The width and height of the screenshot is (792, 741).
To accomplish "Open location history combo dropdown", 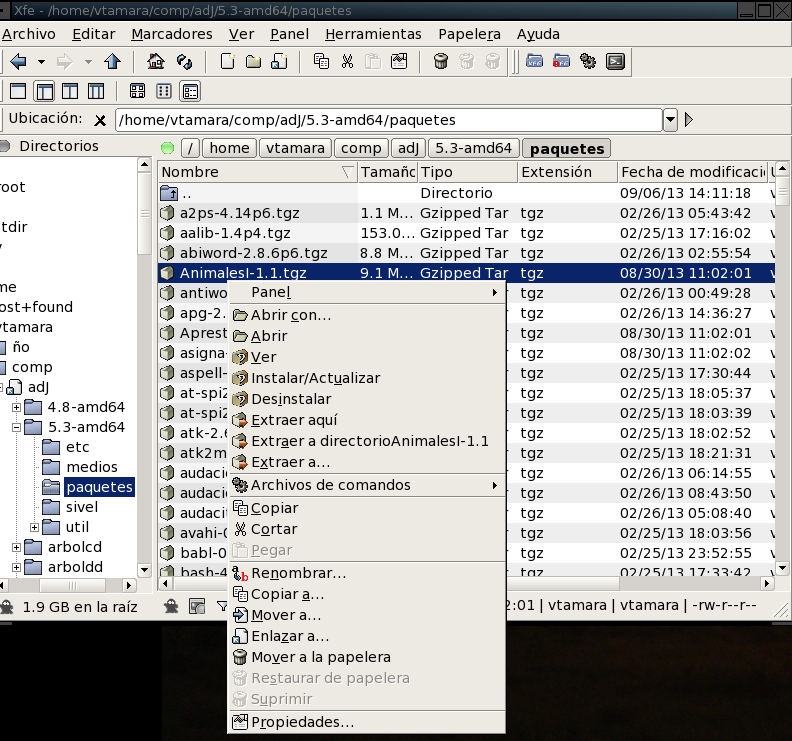I will tap(670, 120).
